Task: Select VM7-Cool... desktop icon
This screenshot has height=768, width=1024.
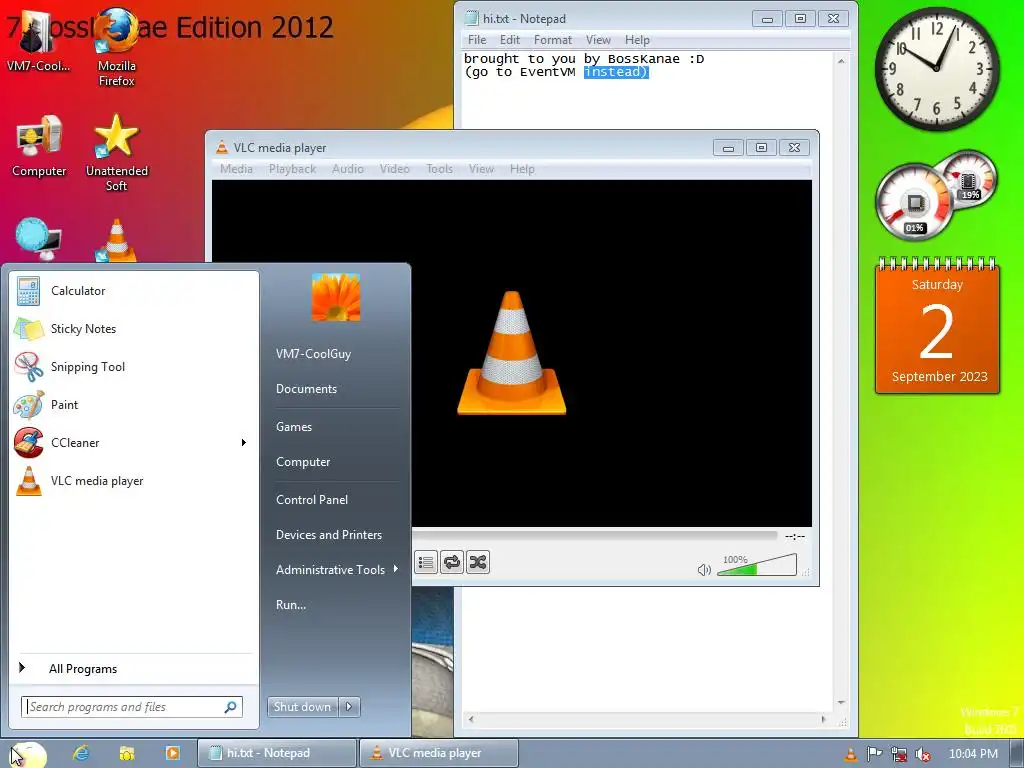Action: tap(38, 40)
